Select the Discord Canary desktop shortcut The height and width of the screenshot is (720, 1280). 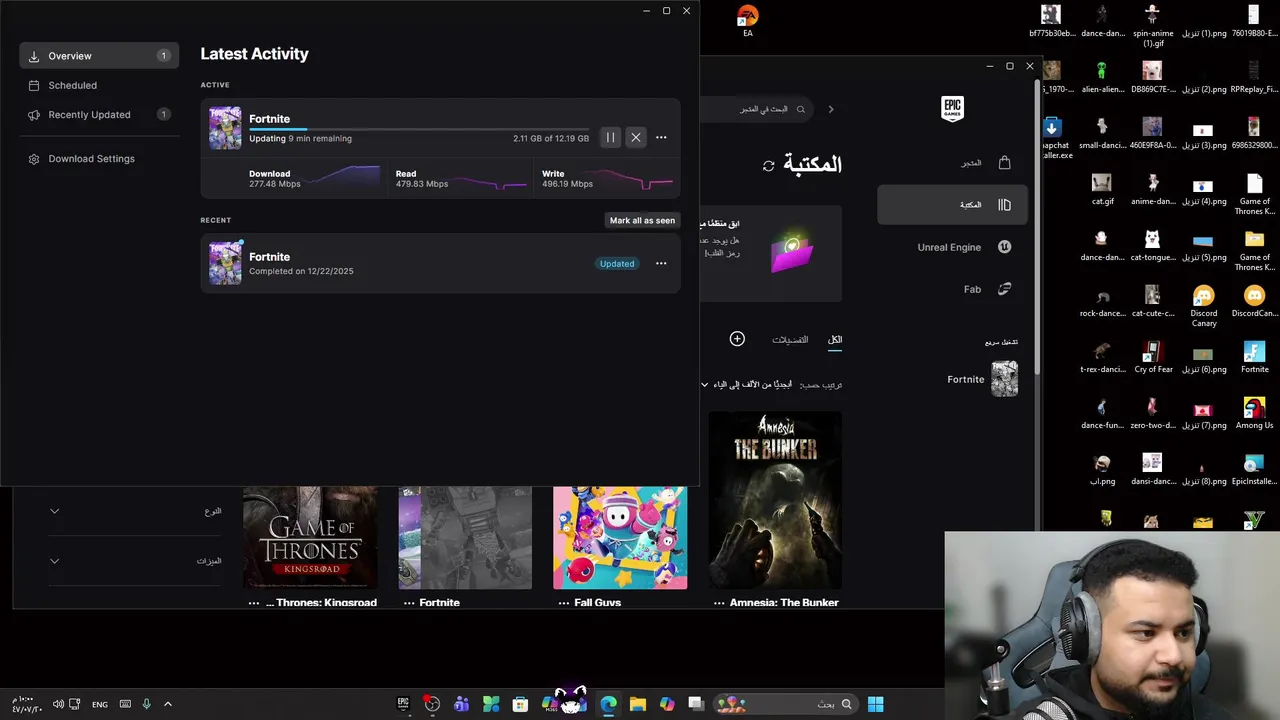1203,306
